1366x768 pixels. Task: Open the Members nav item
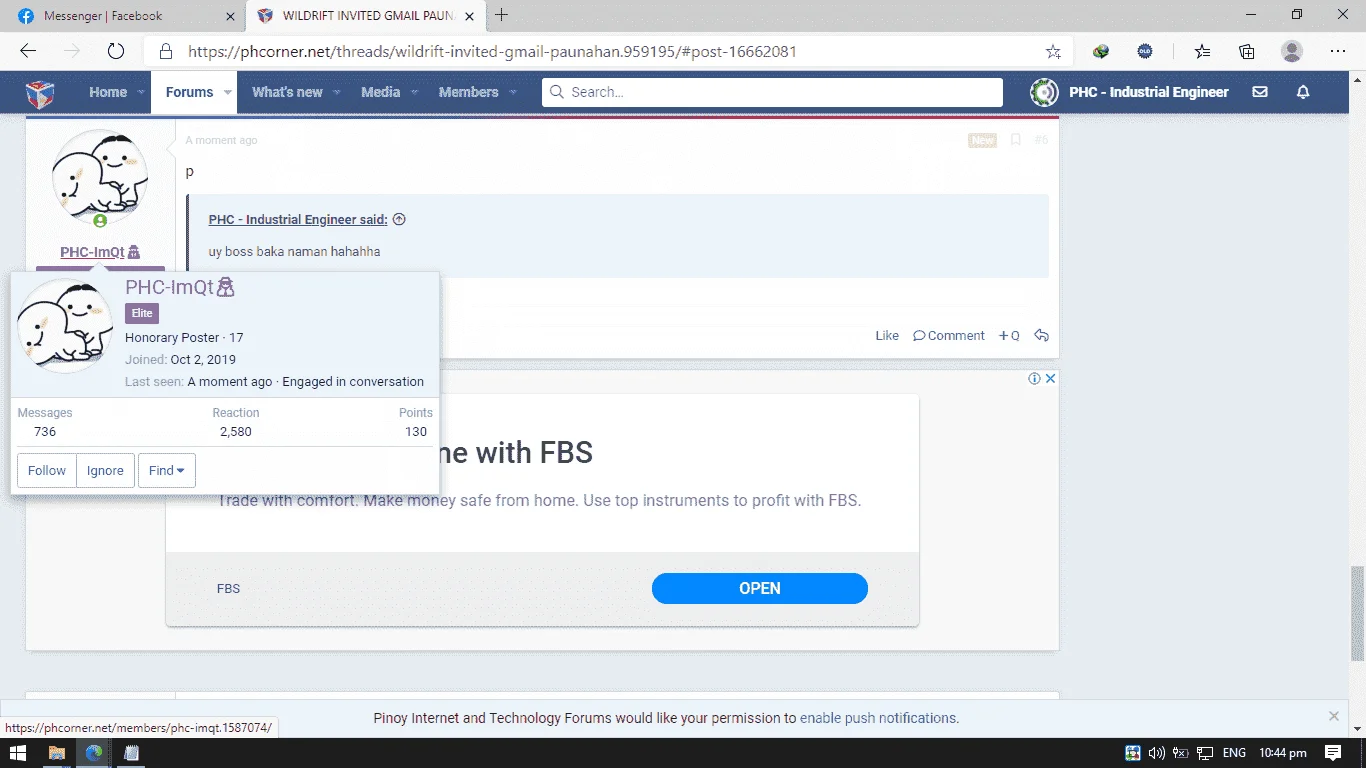click(x=468, y=92)
